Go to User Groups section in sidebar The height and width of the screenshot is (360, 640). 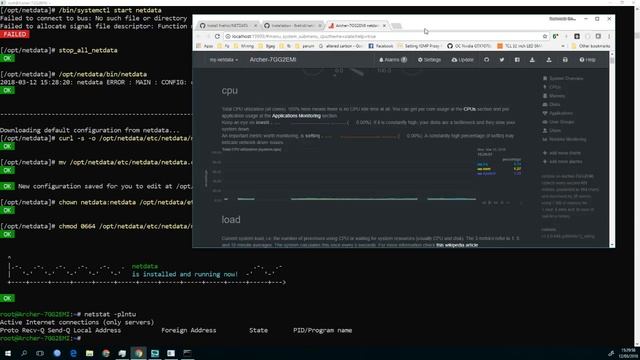tap(558, 122)
